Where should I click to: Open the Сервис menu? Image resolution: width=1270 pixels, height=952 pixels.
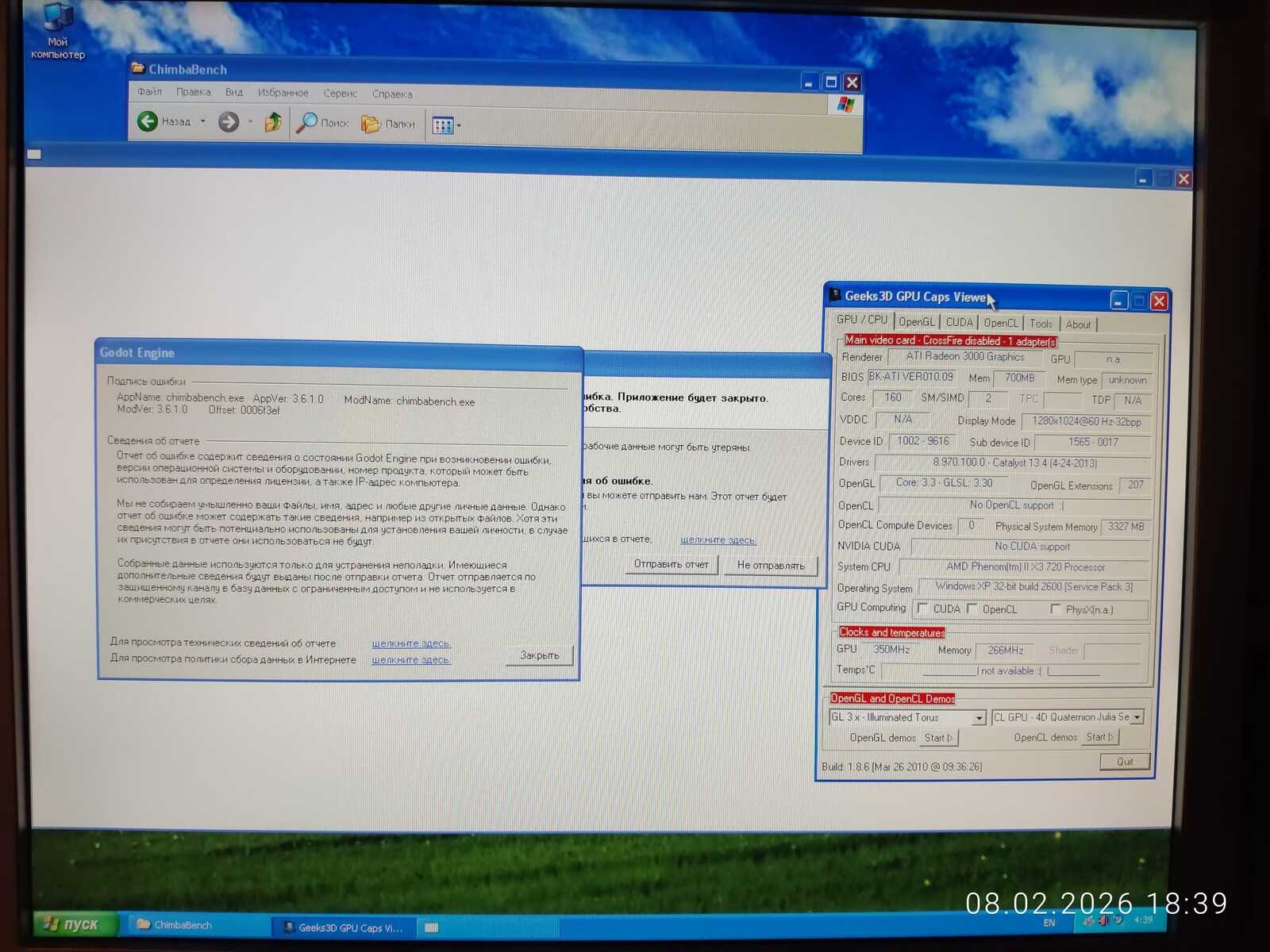click(341, 94)
